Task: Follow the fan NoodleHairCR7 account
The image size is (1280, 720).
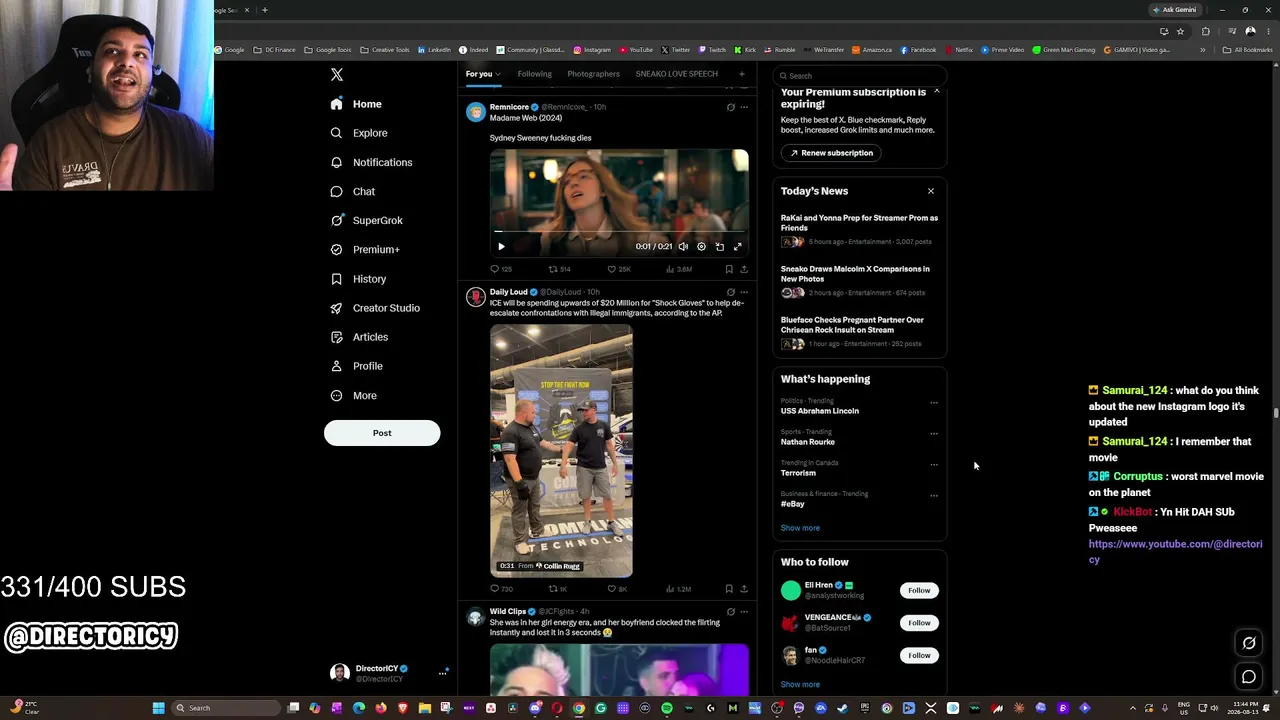Action: (919, 655)
